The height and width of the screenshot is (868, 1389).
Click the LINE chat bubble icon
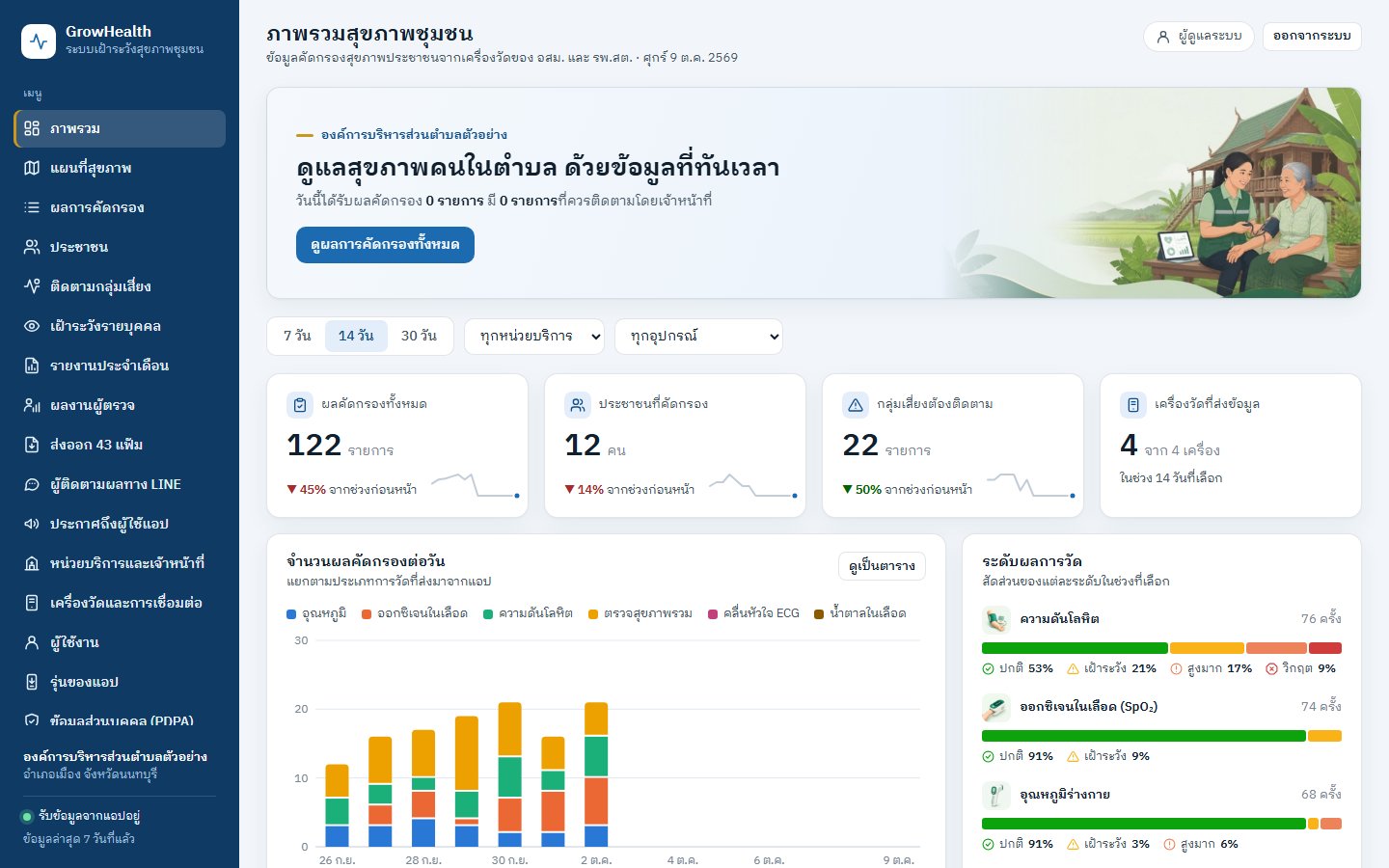32,484
